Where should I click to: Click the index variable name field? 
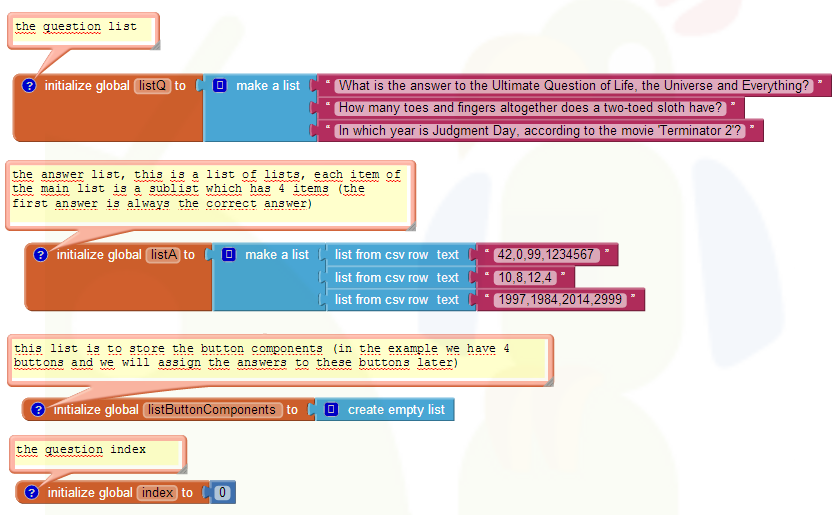point(157,493)
